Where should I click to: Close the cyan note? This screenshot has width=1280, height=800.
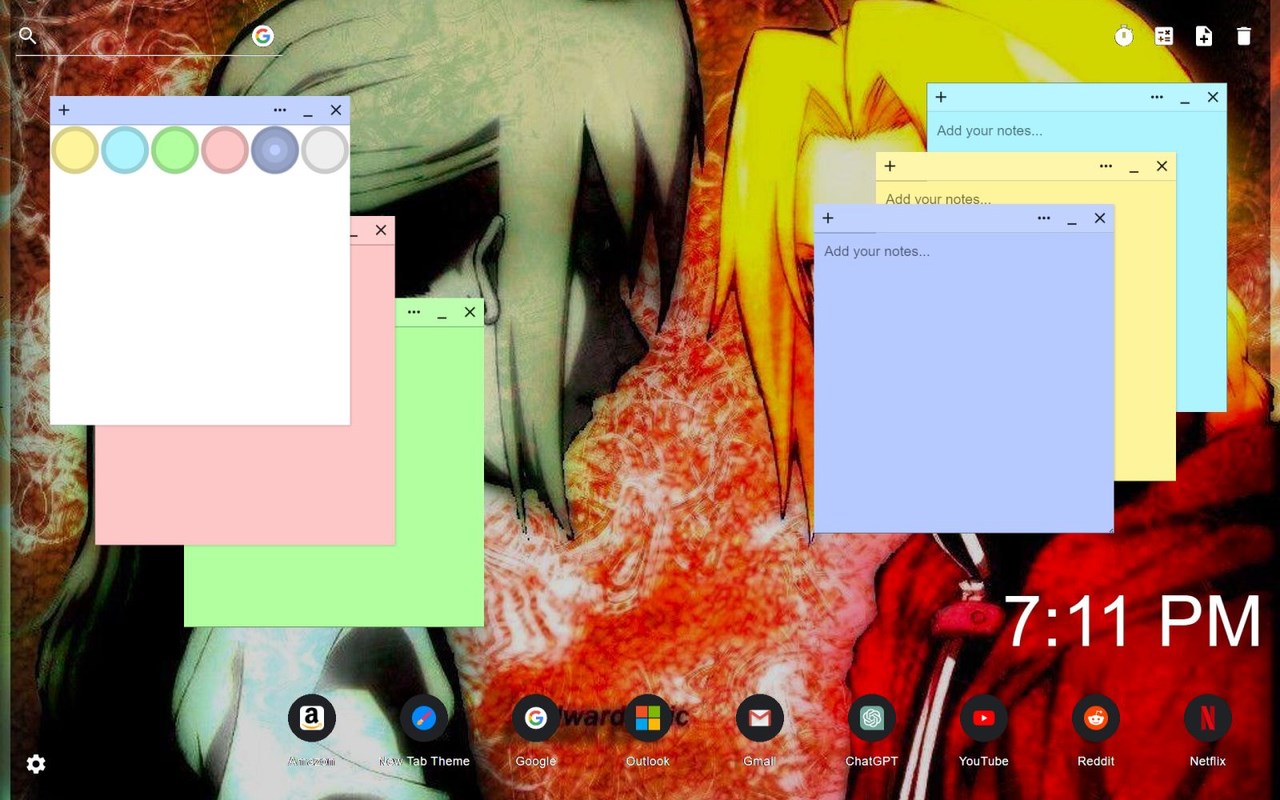tap(1213, 97)
